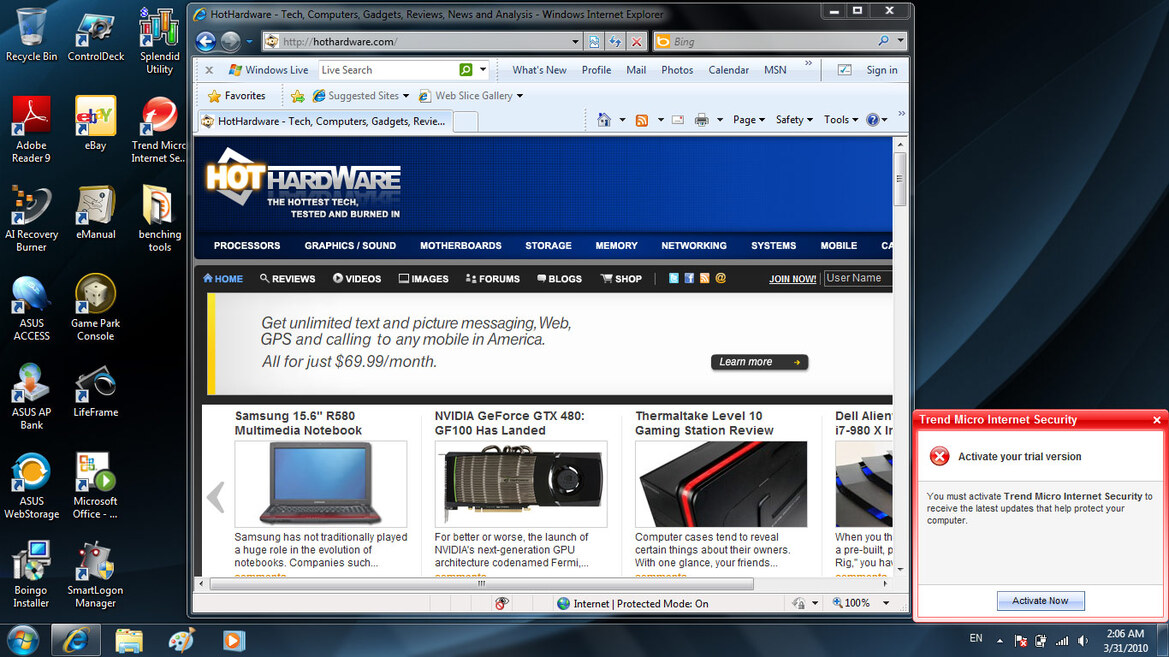Open the Live Search options dropdown arrow
This screenshot has width=1169, height=657.
pos(483,69)
